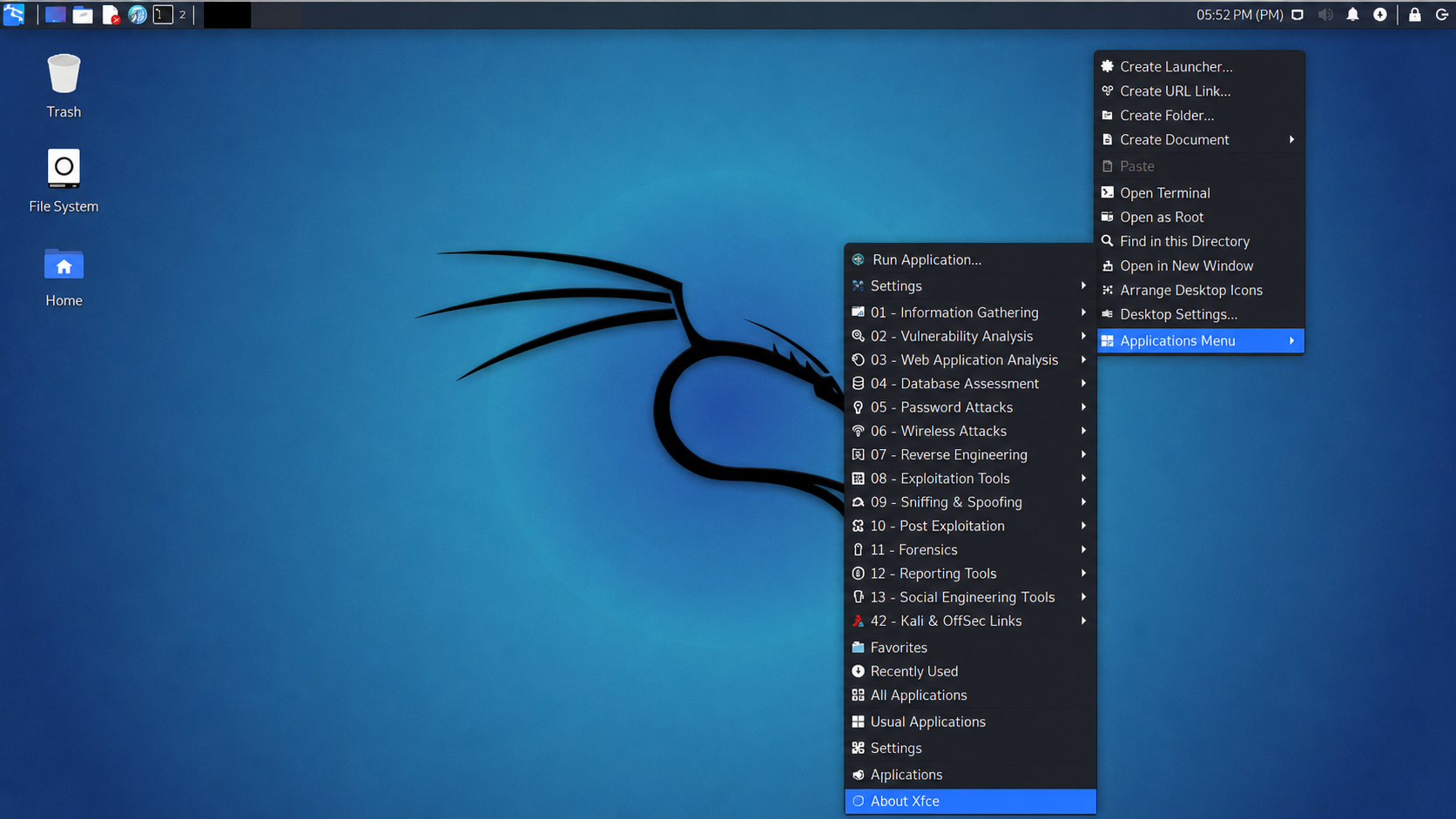Click About Xfce

[x=970, y=801]
